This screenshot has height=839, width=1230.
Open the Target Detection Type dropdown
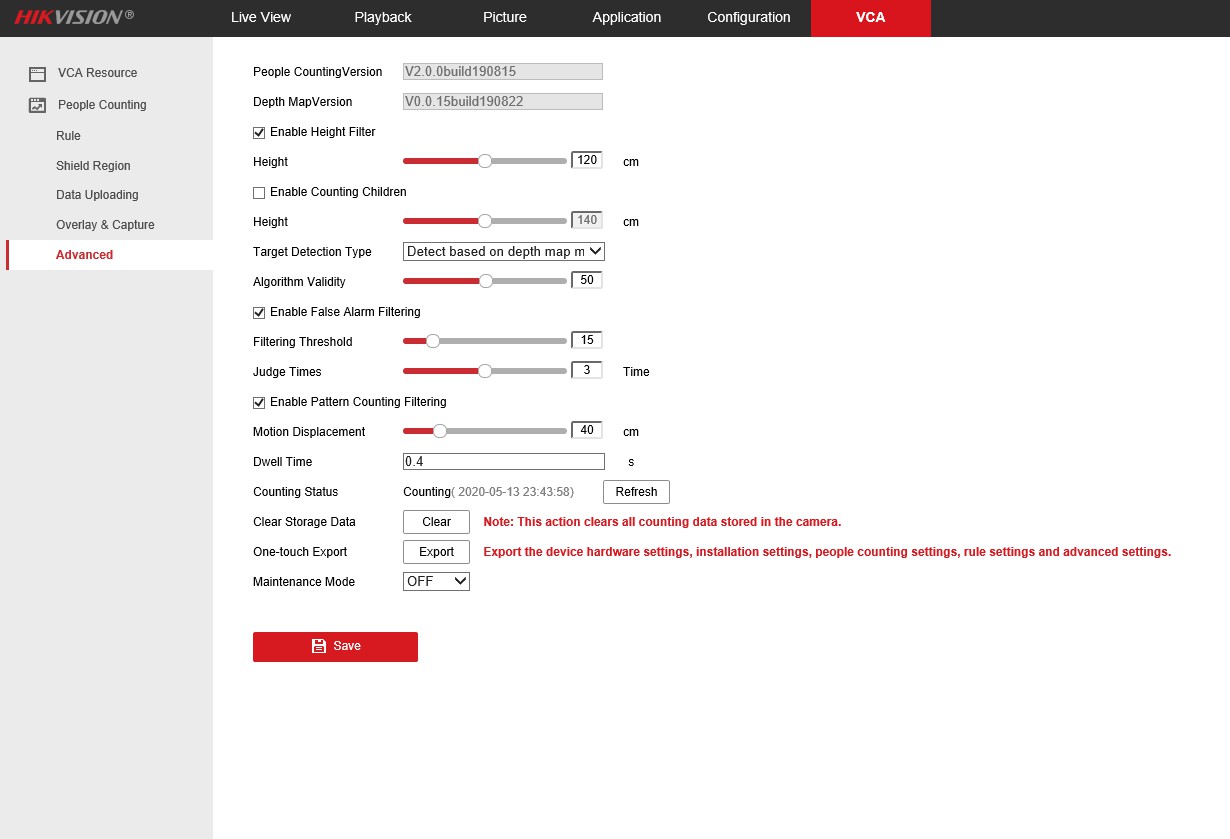[x=503, y=252]
